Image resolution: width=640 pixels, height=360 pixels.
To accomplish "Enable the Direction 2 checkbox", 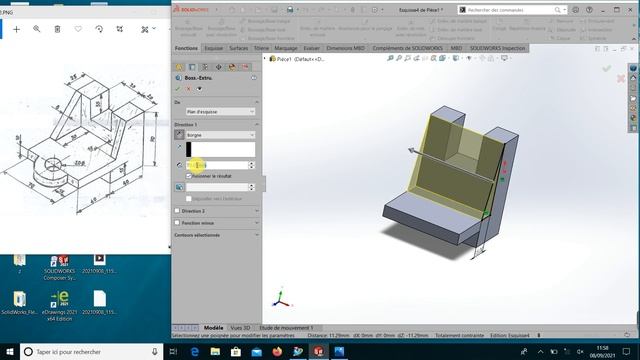I will click(177, 211).
